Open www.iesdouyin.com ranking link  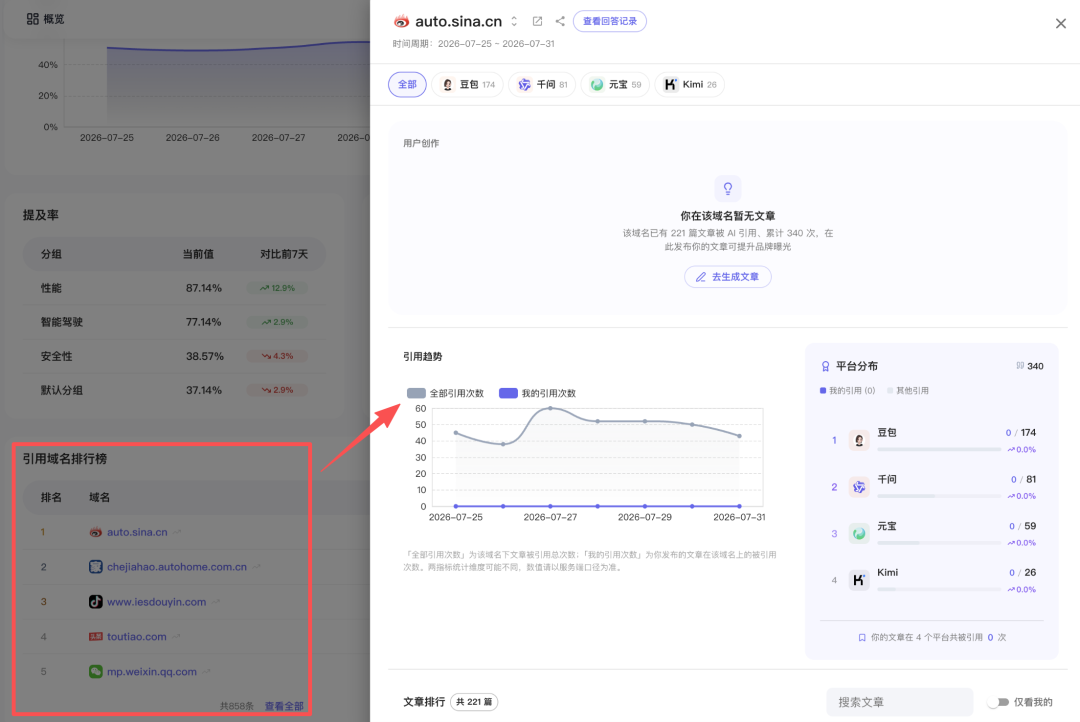156,601
